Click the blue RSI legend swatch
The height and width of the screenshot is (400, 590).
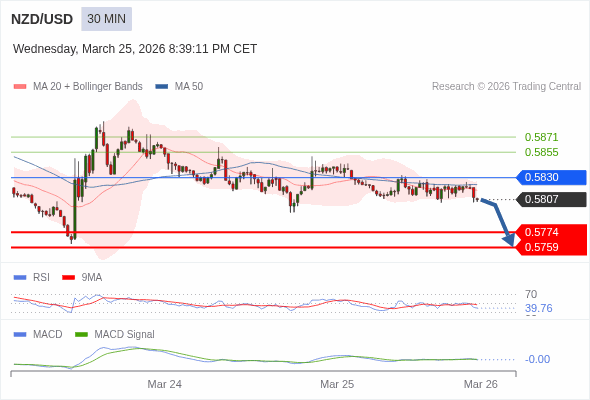[20, 278]
